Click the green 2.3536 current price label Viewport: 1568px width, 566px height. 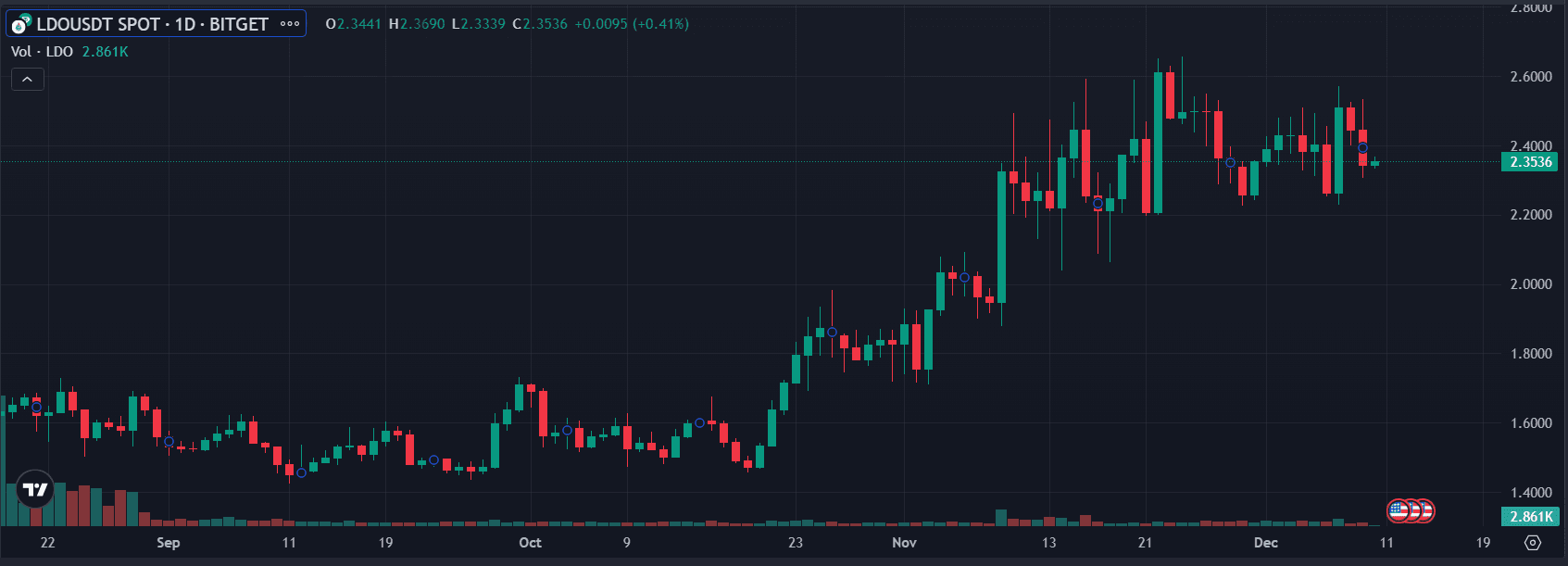pyautogui.click(x=1530, y=162)
